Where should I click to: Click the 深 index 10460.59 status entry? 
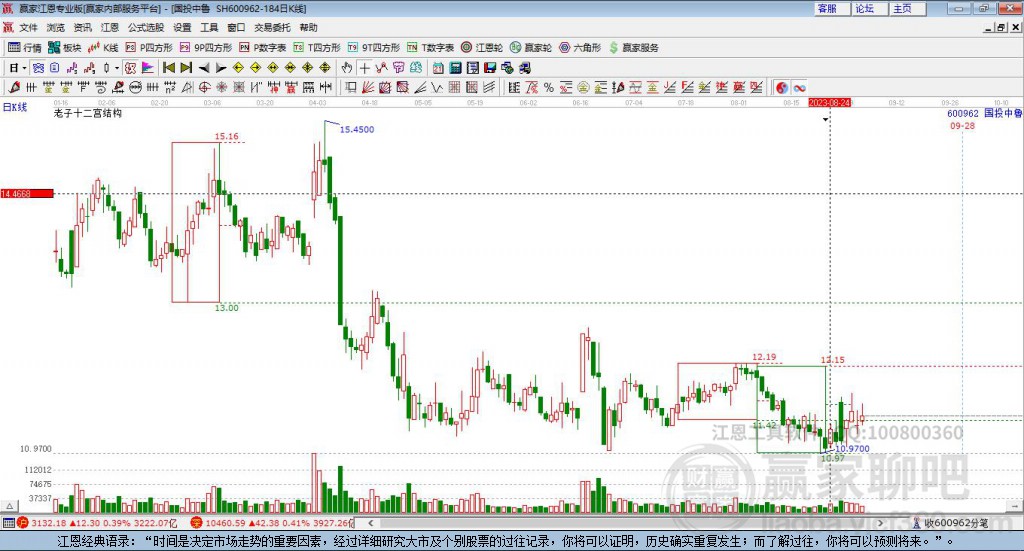(x=273, y=523)
